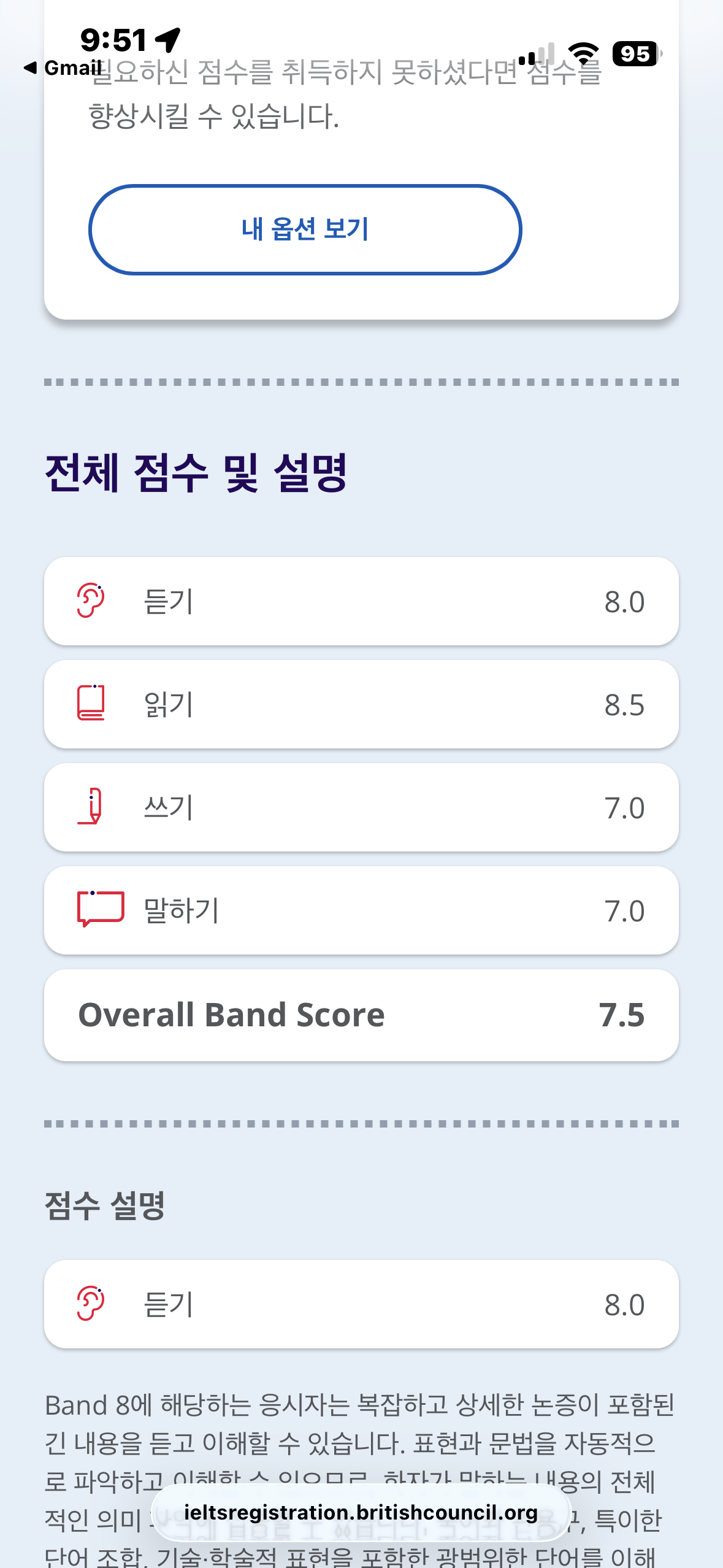Tap the 내 옵션 보기 button
723x1568 pixels.
[x=305, y=229]
